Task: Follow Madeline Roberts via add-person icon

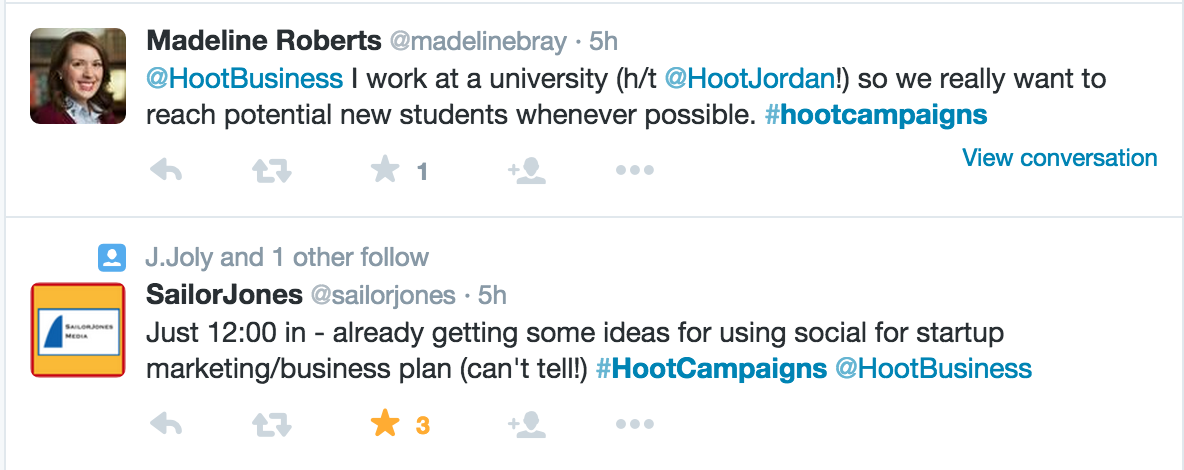Action: pyautogui.click(x=527, y=171)
